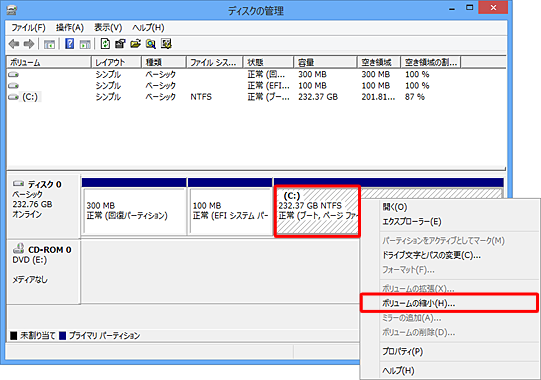
Task: Choose ボリュームの縮小(H)... in context menu
Action: tap(449, 303)
